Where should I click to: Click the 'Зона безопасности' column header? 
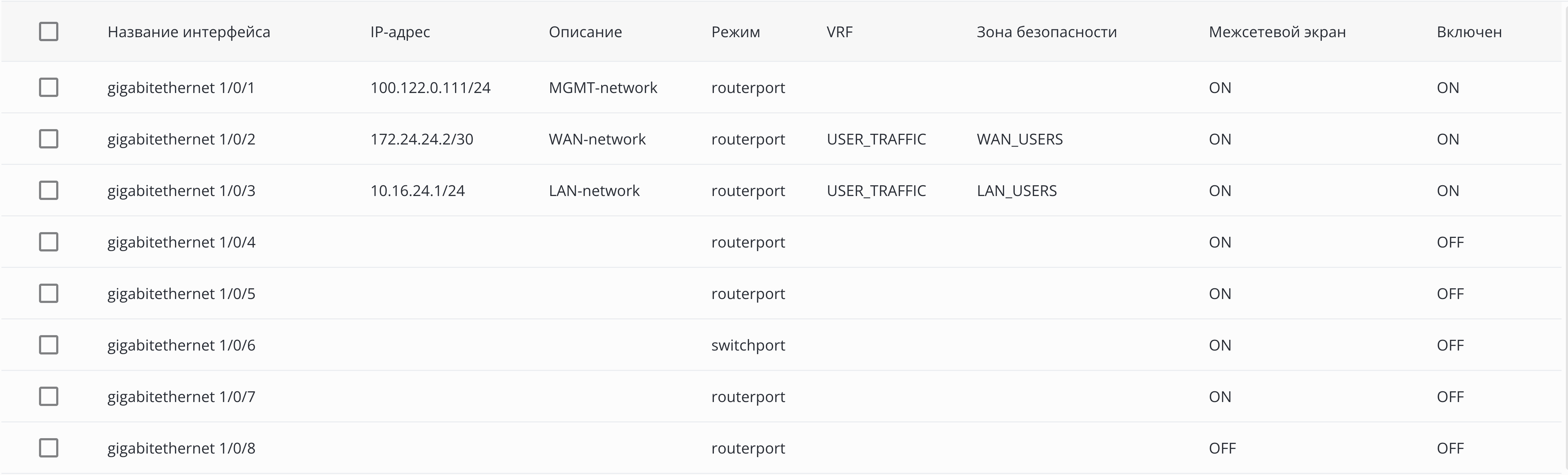(x=1046, y=32)
